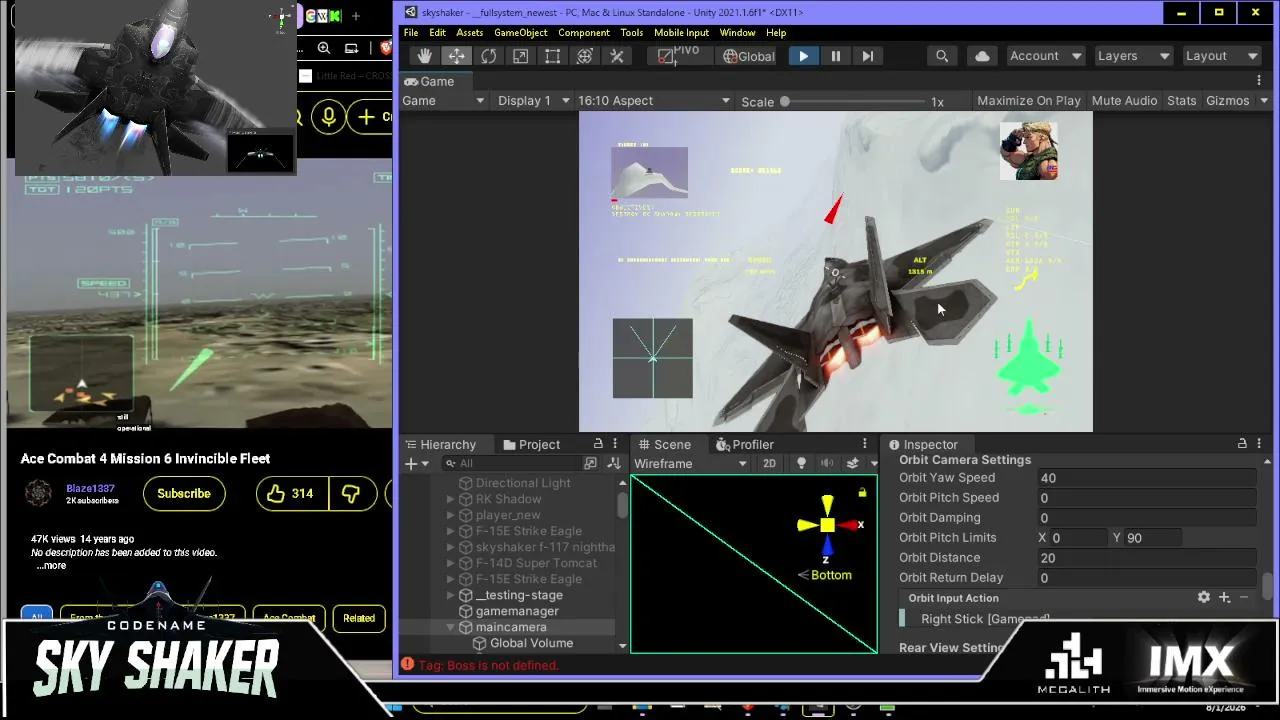This screenshot has height=720, width=1280.
Task: Open the File menu
Action: 411,33
